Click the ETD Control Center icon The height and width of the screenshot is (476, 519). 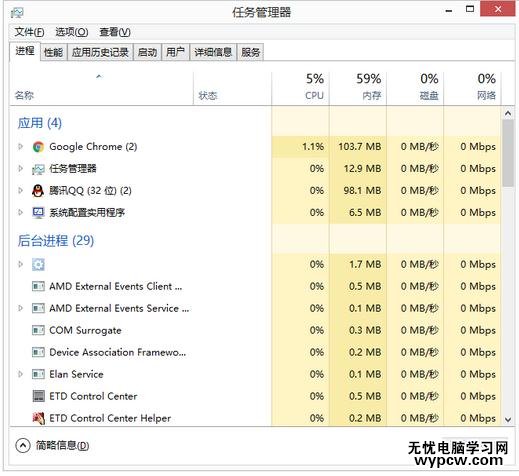pyautogui.click(x=38, y=396)
